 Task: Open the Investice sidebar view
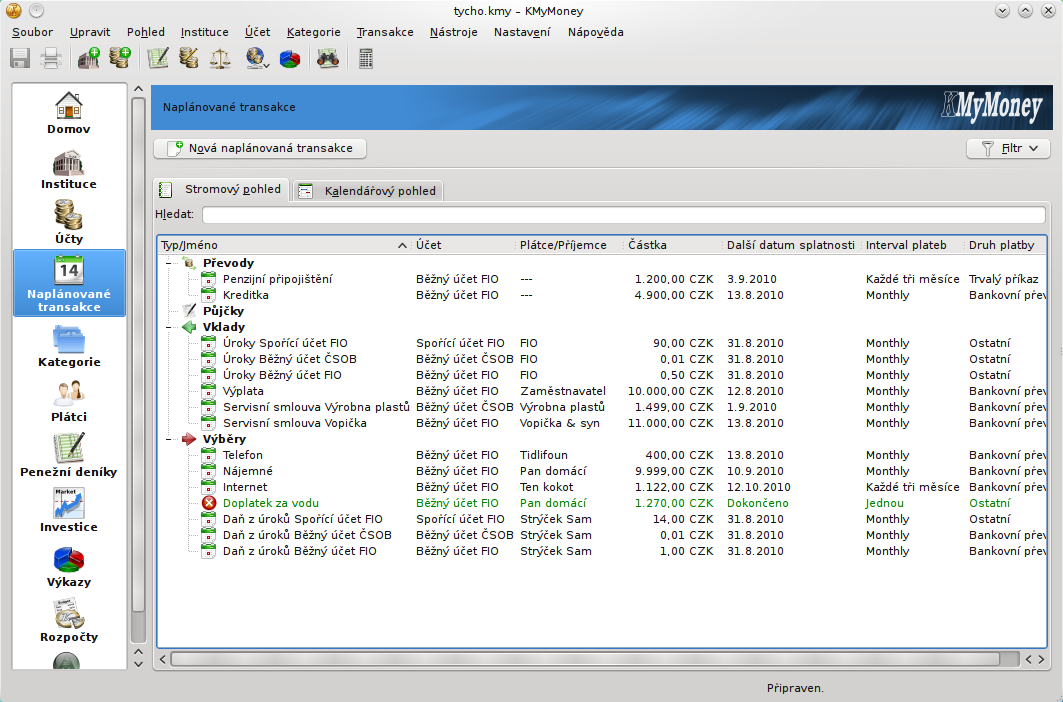68,511
